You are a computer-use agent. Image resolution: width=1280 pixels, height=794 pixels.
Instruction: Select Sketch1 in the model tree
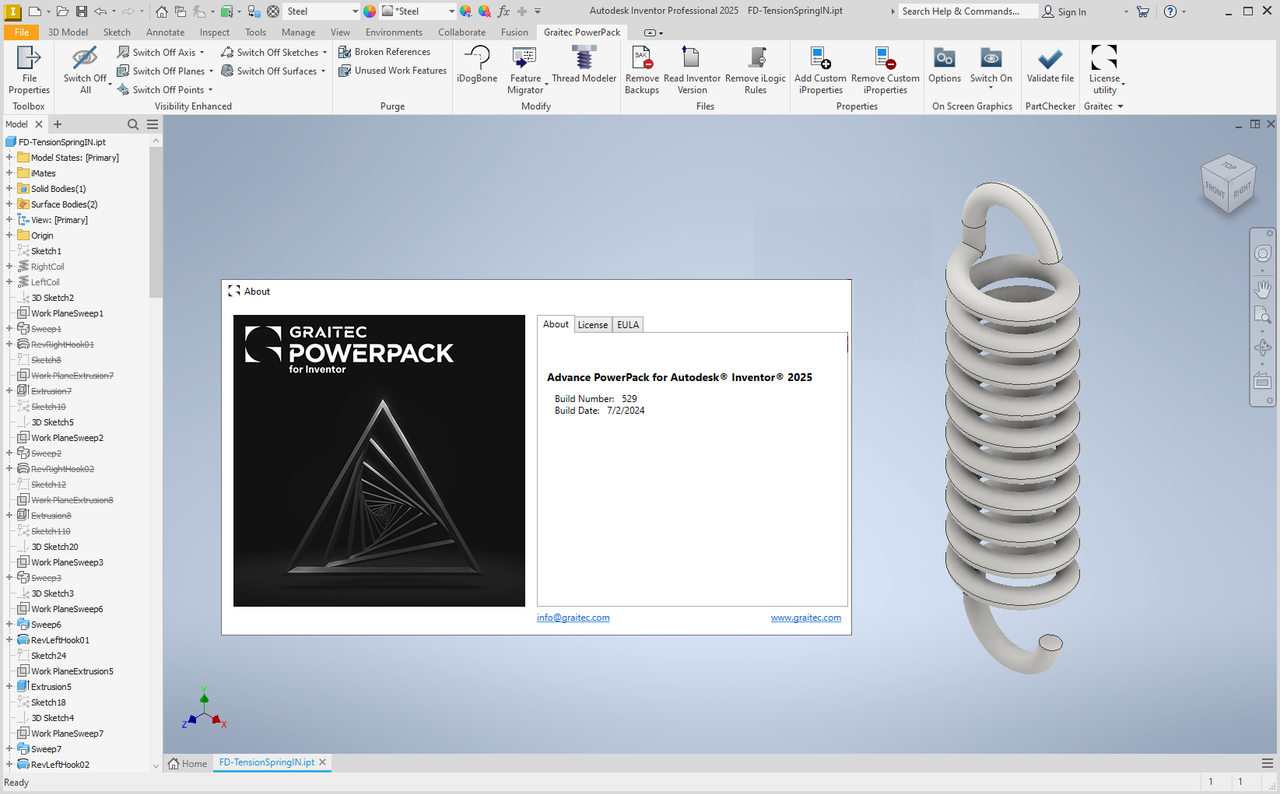46,251
